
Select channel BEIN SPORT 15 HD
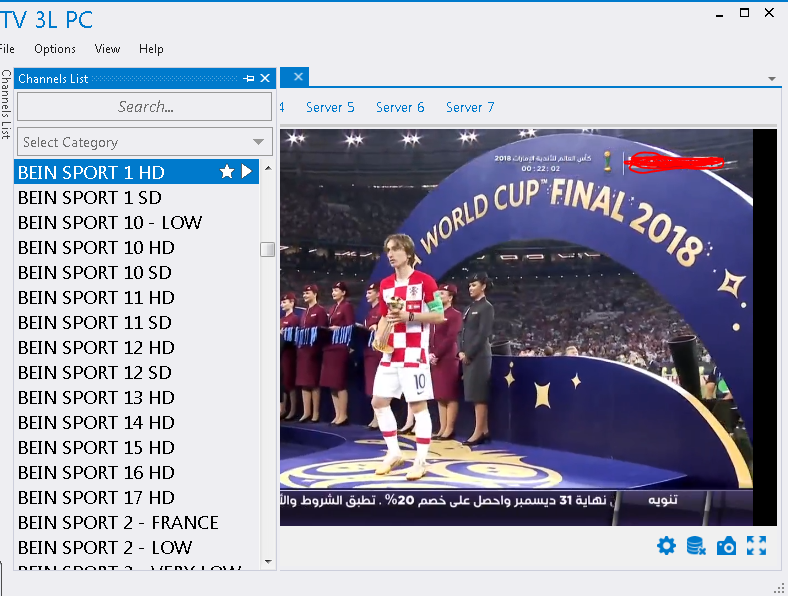click(136, 448)
